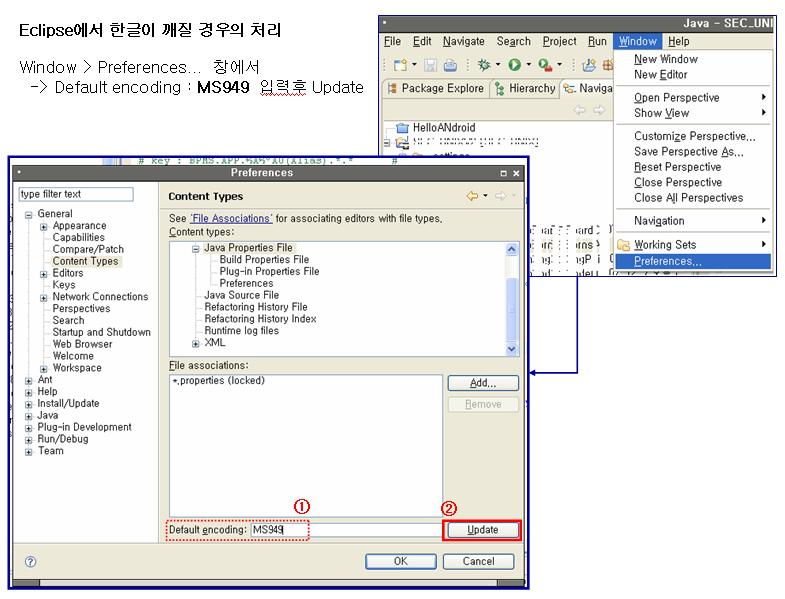
Task: Click the Help question mark icon
Action: 31,561
